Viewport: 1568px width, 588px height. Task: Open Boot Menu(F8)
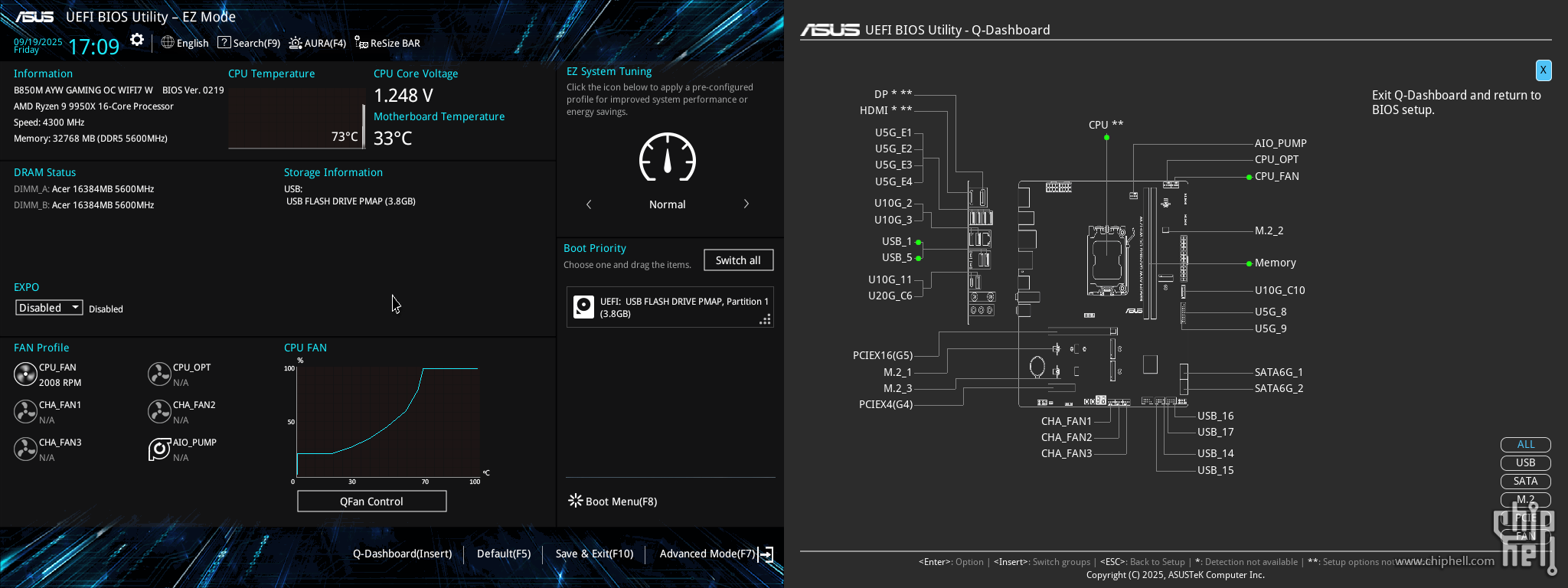click(612, 501)
